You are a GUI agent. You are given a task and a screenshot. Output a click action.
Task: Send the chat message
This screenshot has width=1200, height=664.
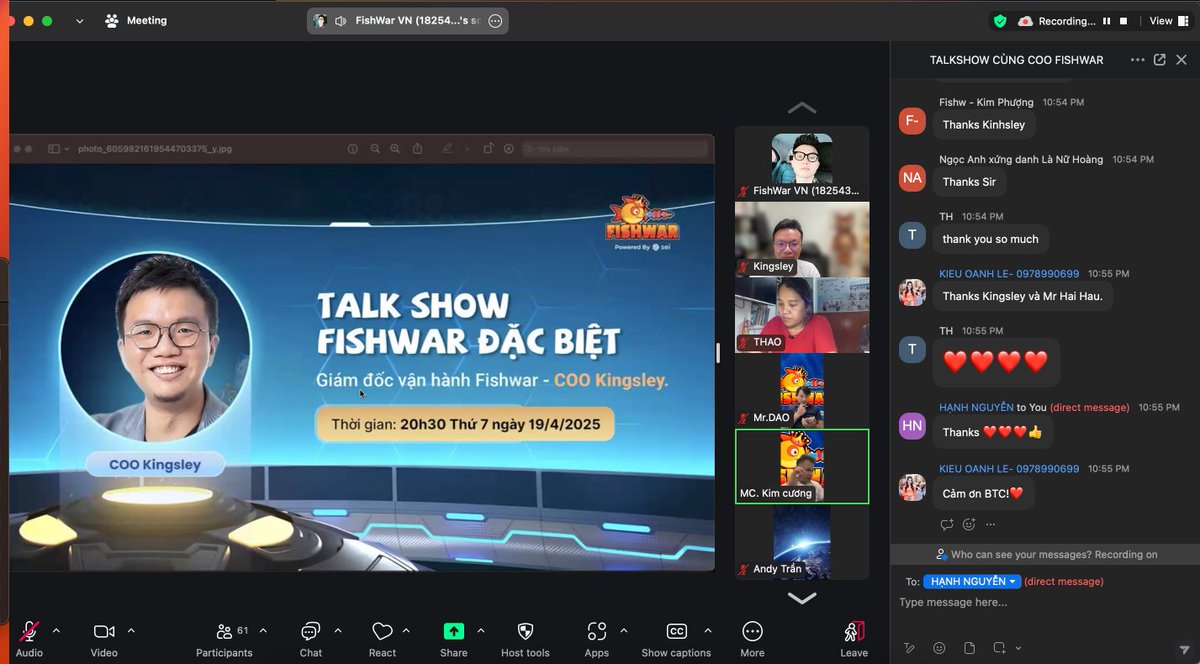click(1184, 648)
